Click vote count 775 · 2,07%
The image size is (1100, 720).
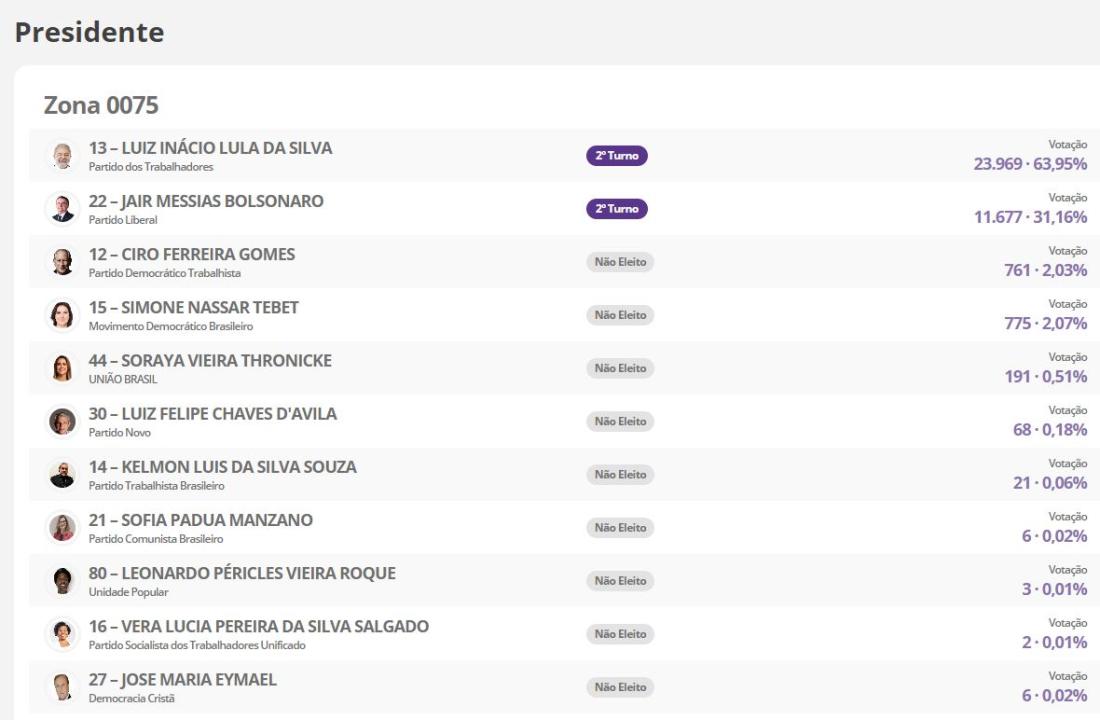(x=1045, y=324)
